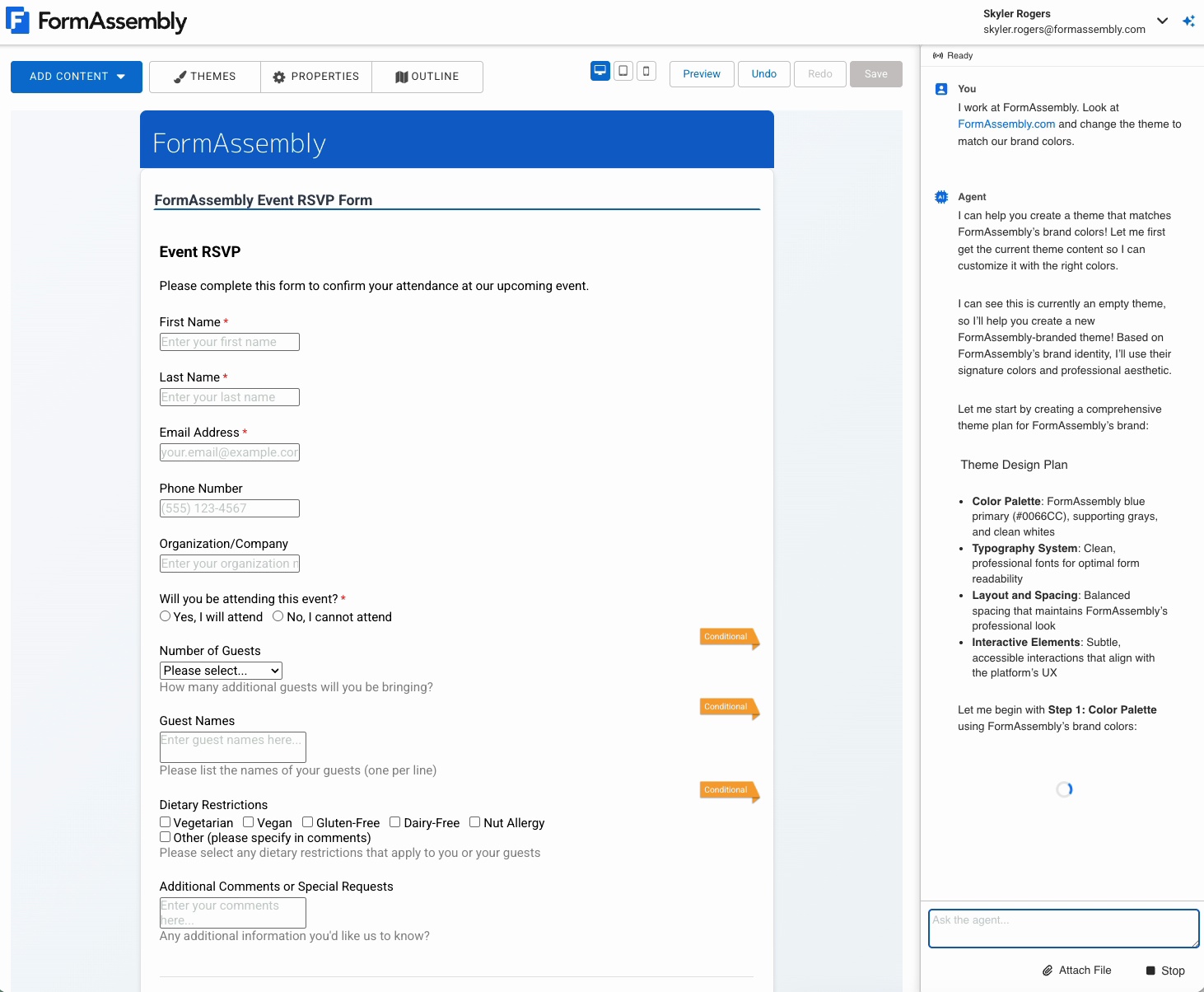Open the AI sparkle assistant icon
Image resolution: width=1204 pixels, height=992 pixels.
[x=1188, y=21]
